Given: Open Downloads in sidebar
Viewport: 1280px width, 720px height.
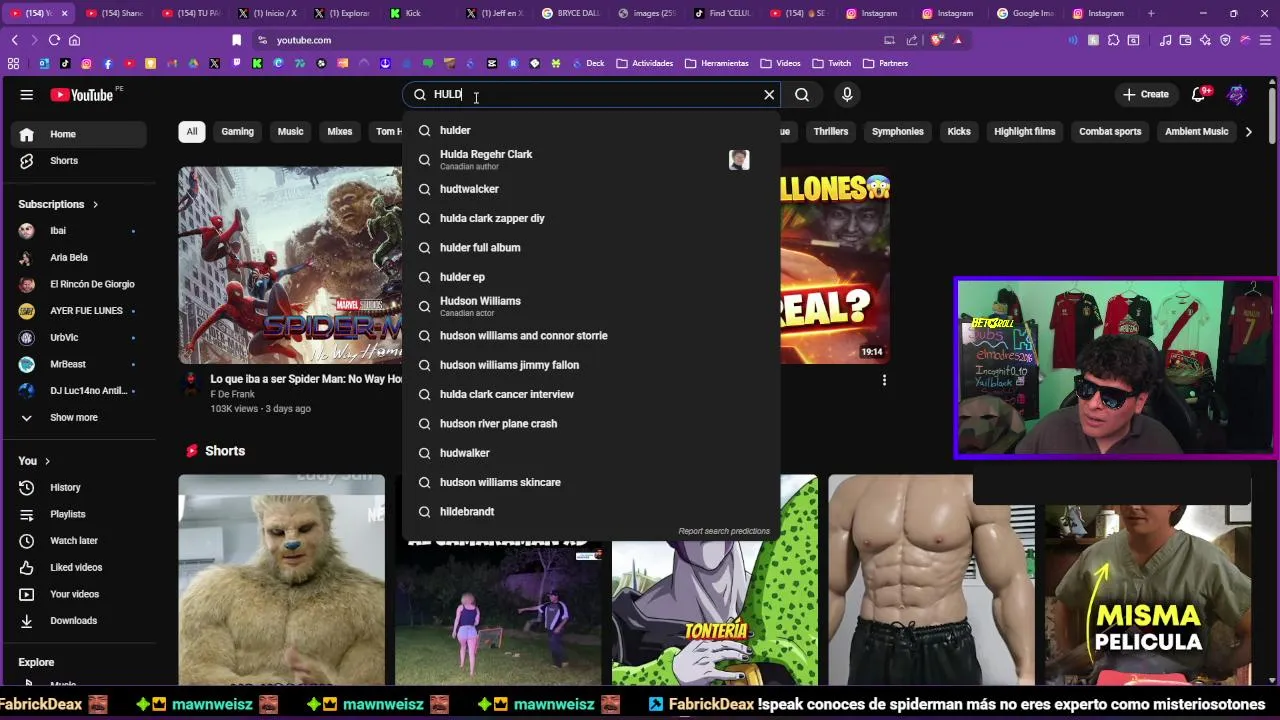Looking at the screenshot, I should coord(80,621).
